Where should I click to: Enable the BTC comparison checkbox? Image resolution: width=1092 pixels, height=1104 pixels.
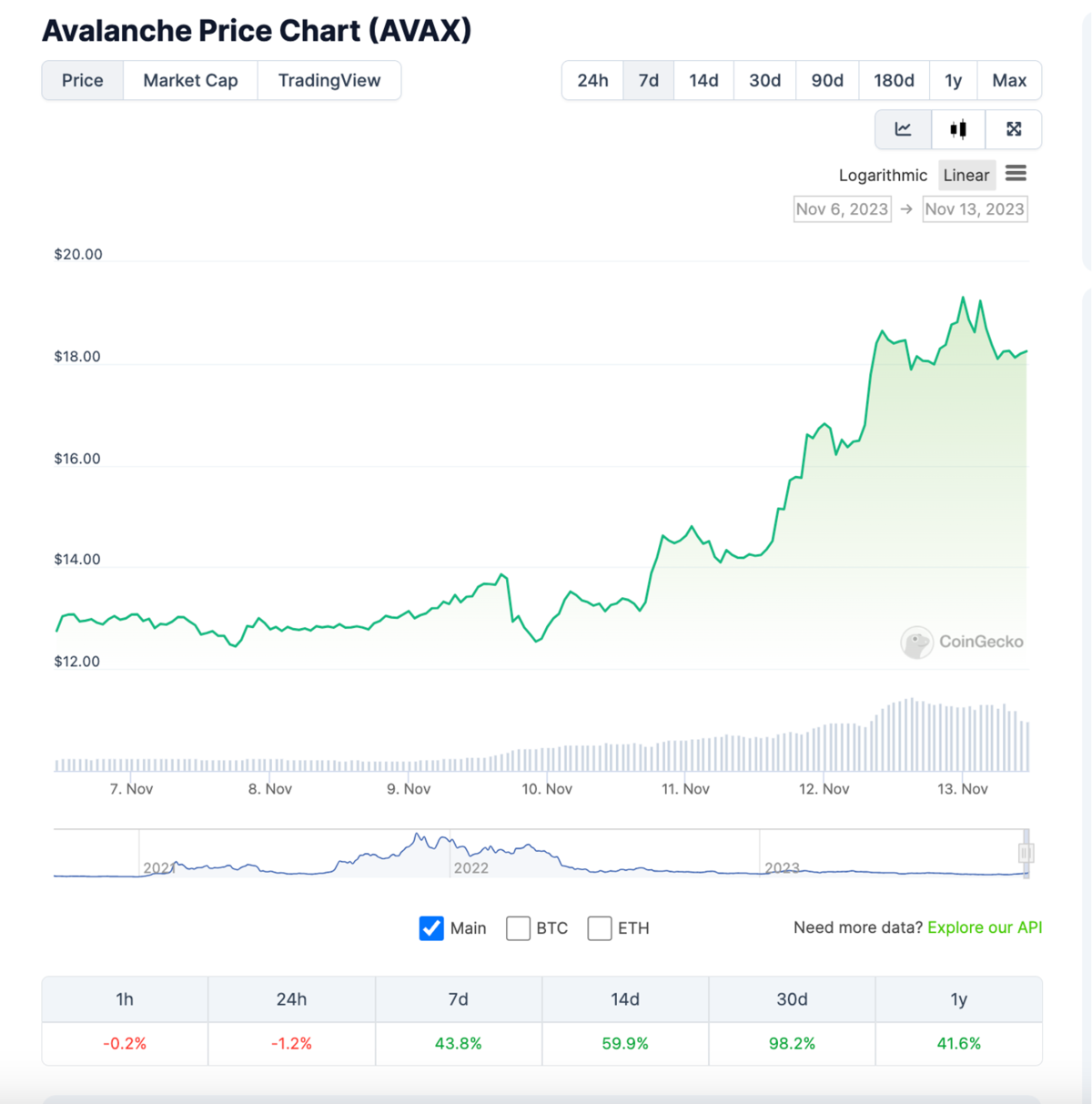pos(518,928)
